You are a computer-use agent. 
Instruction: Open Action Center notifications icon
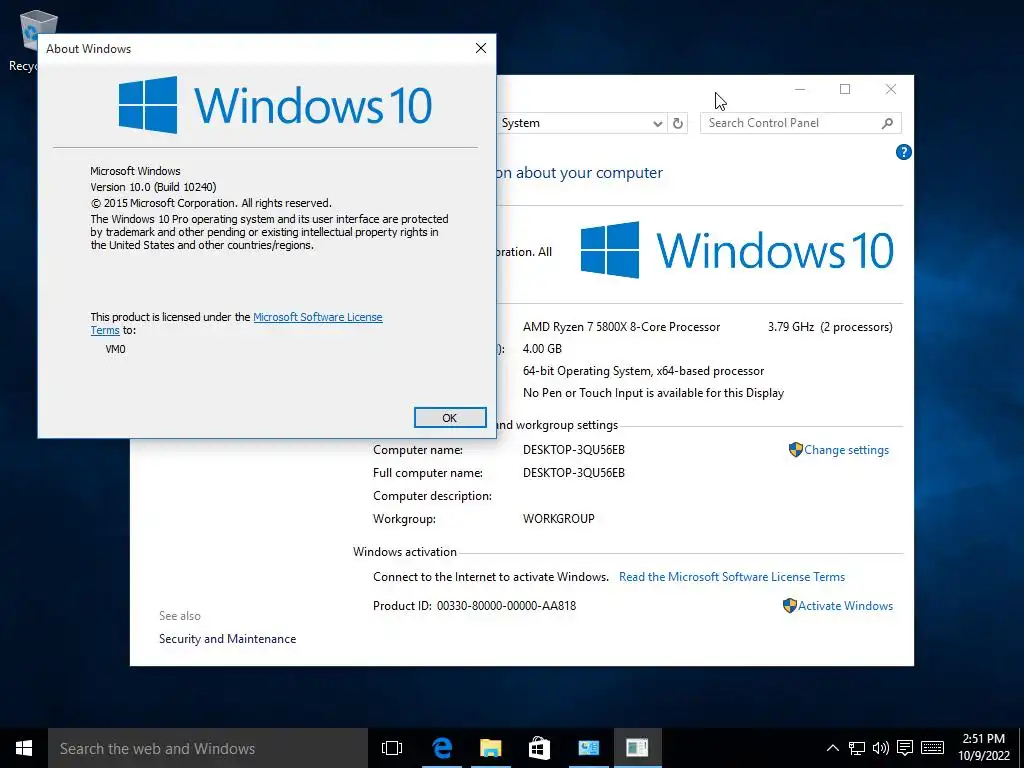click(x=904, y=748)
